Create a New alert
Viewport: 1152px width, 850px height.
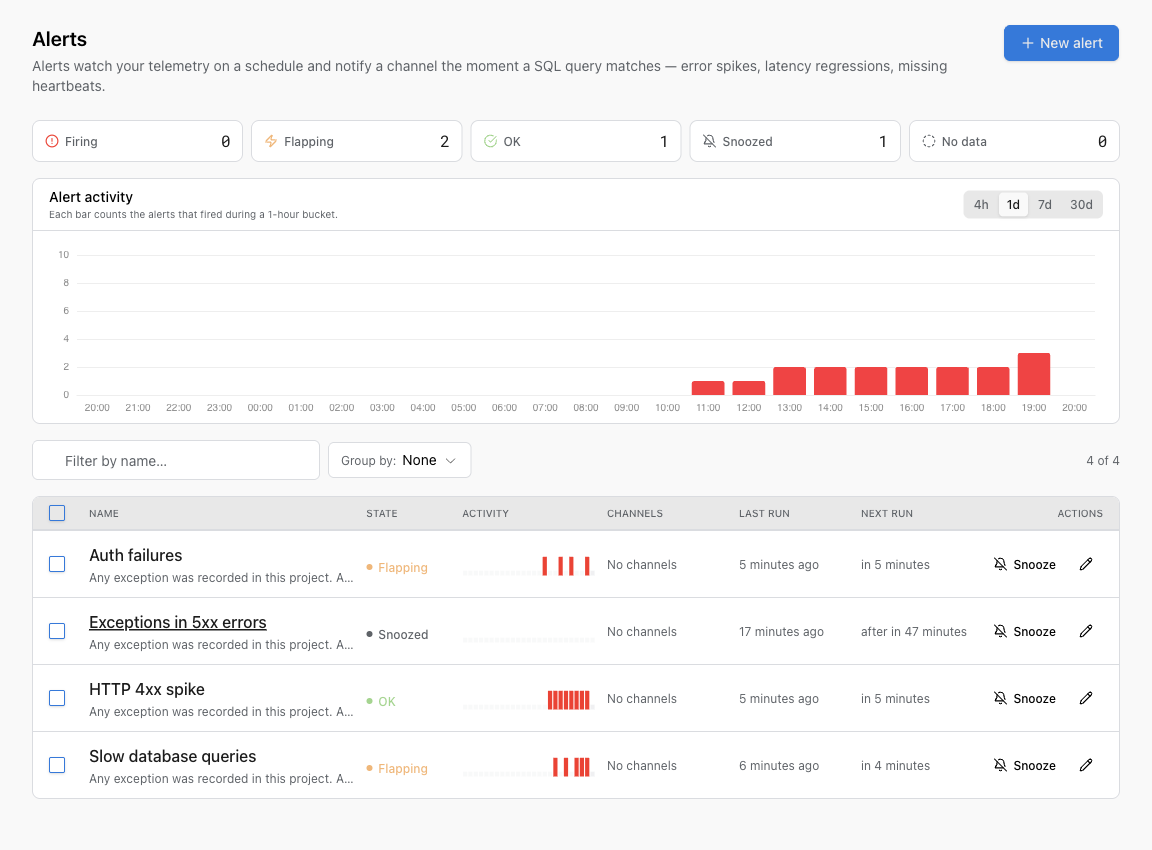1061,43
